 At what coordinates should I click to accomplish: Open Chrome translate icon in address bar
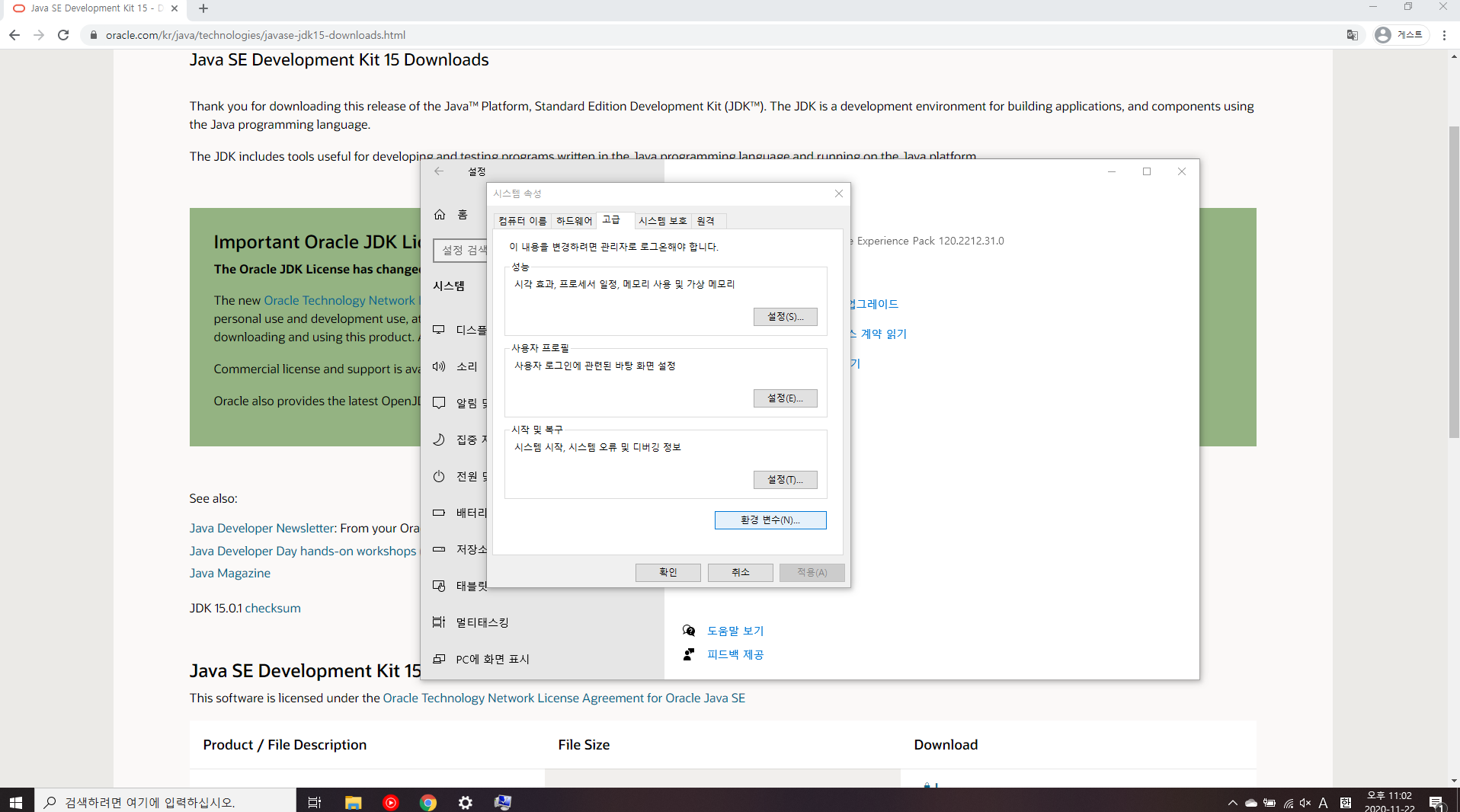point(1353,35)
